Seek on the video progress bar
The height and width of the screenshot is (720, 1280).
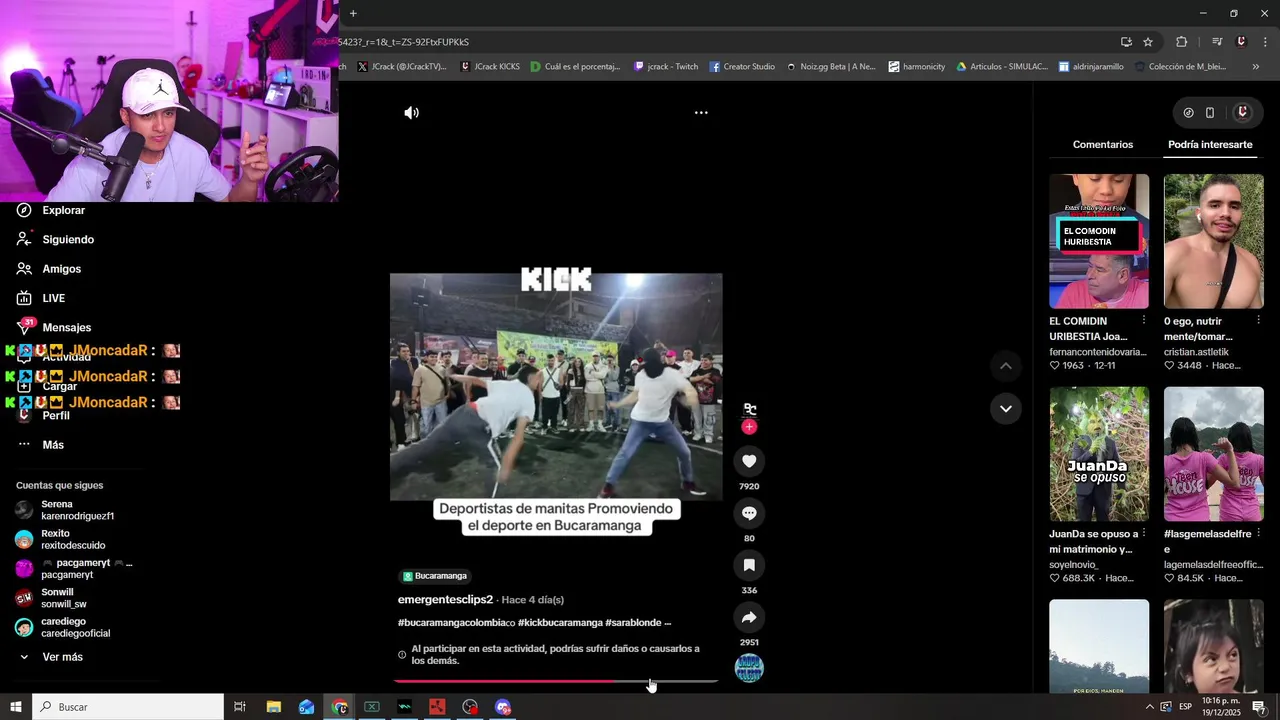click(x=556, y=681)
